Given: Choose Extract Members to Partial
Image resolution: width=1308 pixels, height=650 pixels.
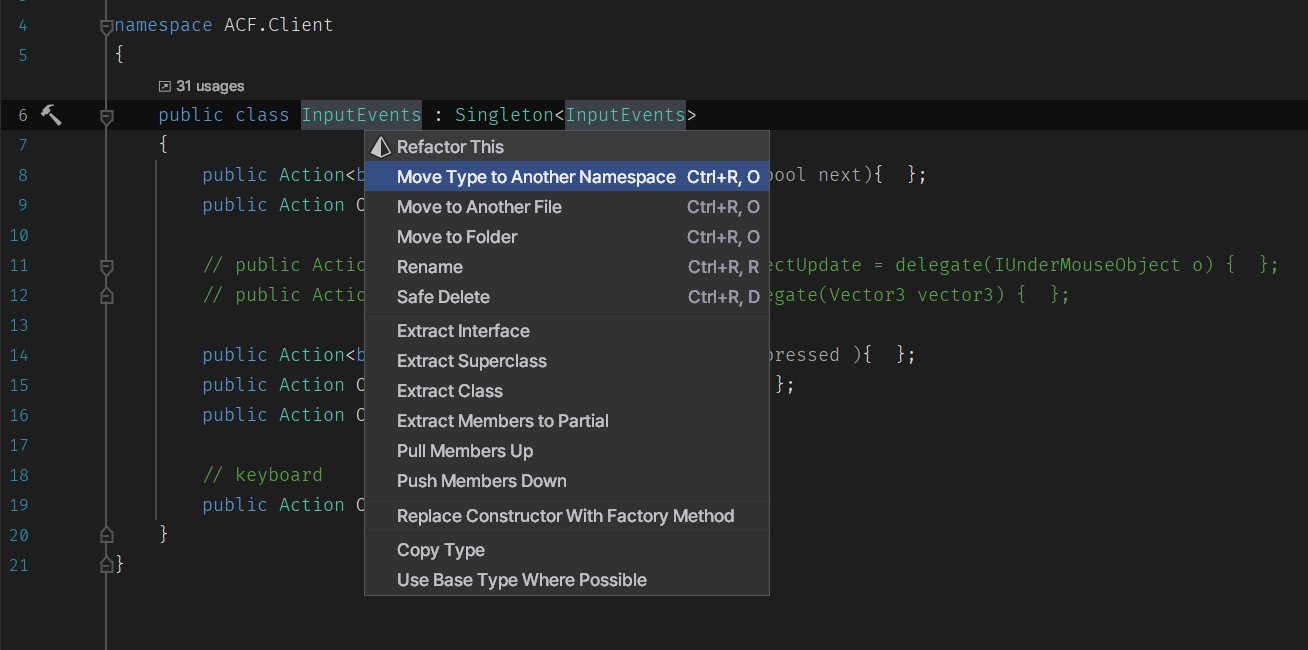Looking at the screenshot, I should [x=567, y=421].
